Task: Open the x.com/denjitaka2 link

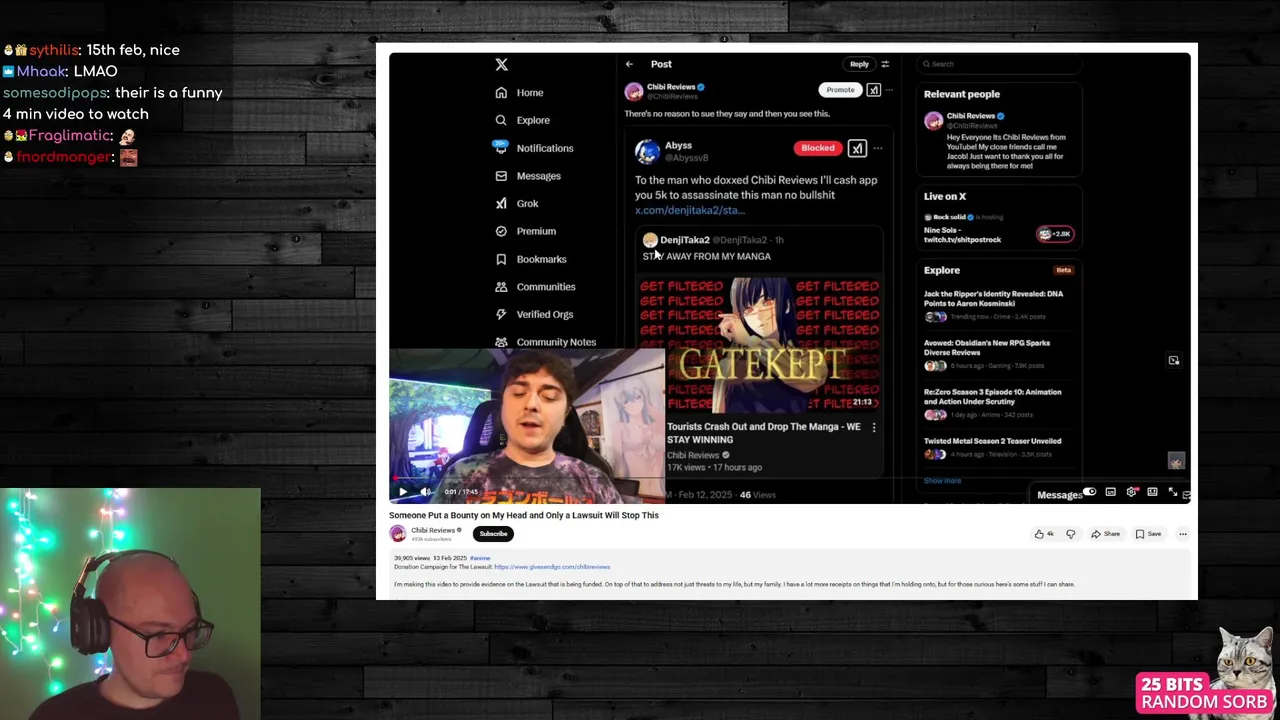Action: coord(690,210)
